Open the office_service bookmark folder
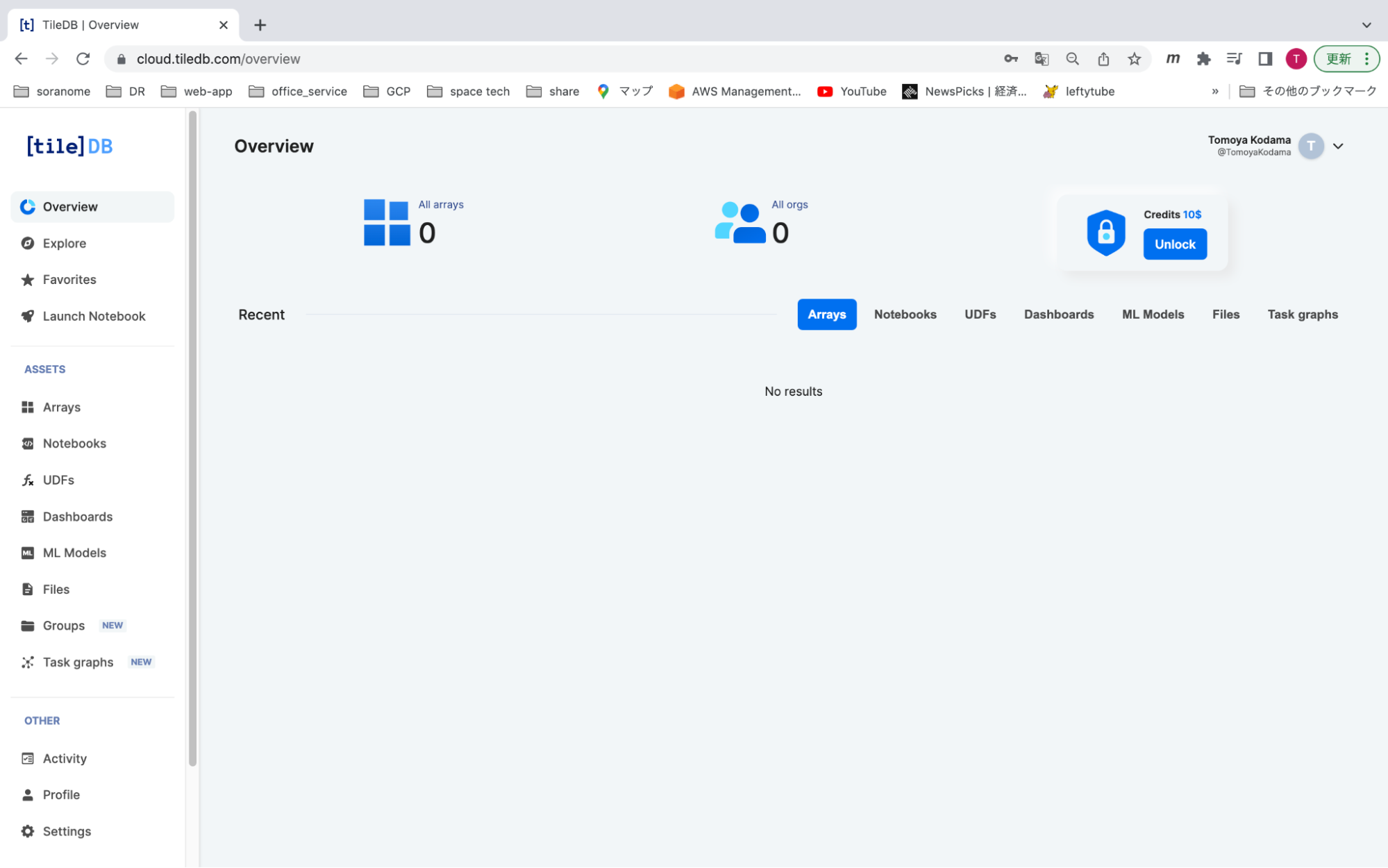Screen dimensions: 1388x868 [298, 92]
